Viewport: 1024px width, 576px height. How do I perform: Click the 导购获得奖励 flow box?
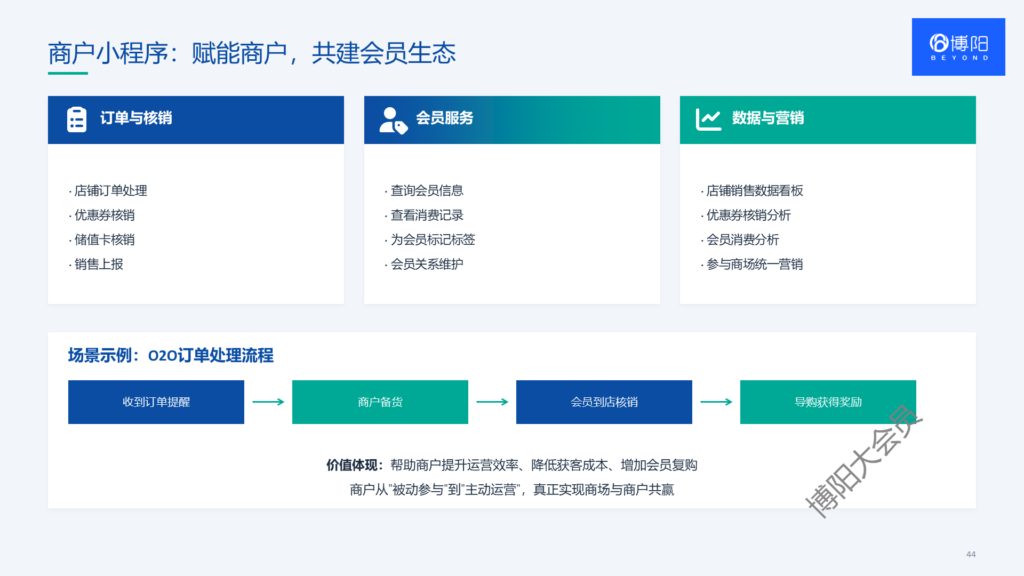pyautogui.click(x=828, y=402)
